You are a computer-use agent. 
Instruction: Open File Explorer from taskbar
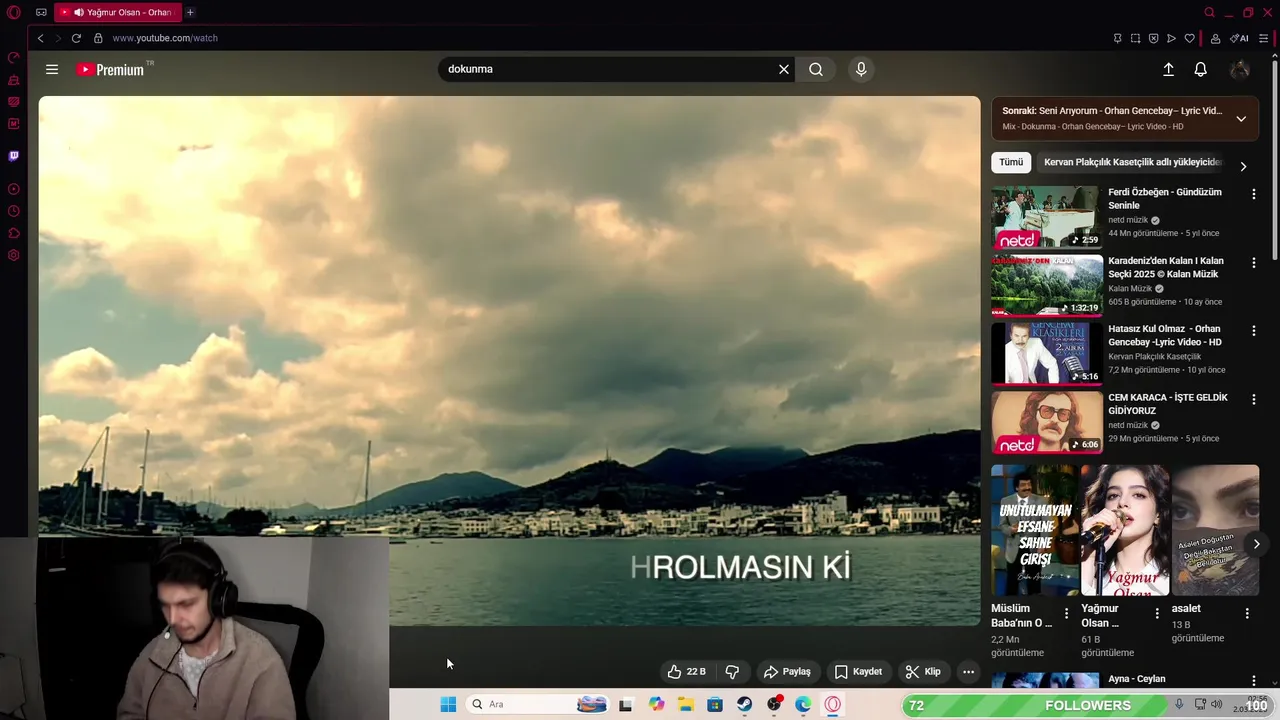[x=686, y=704]
